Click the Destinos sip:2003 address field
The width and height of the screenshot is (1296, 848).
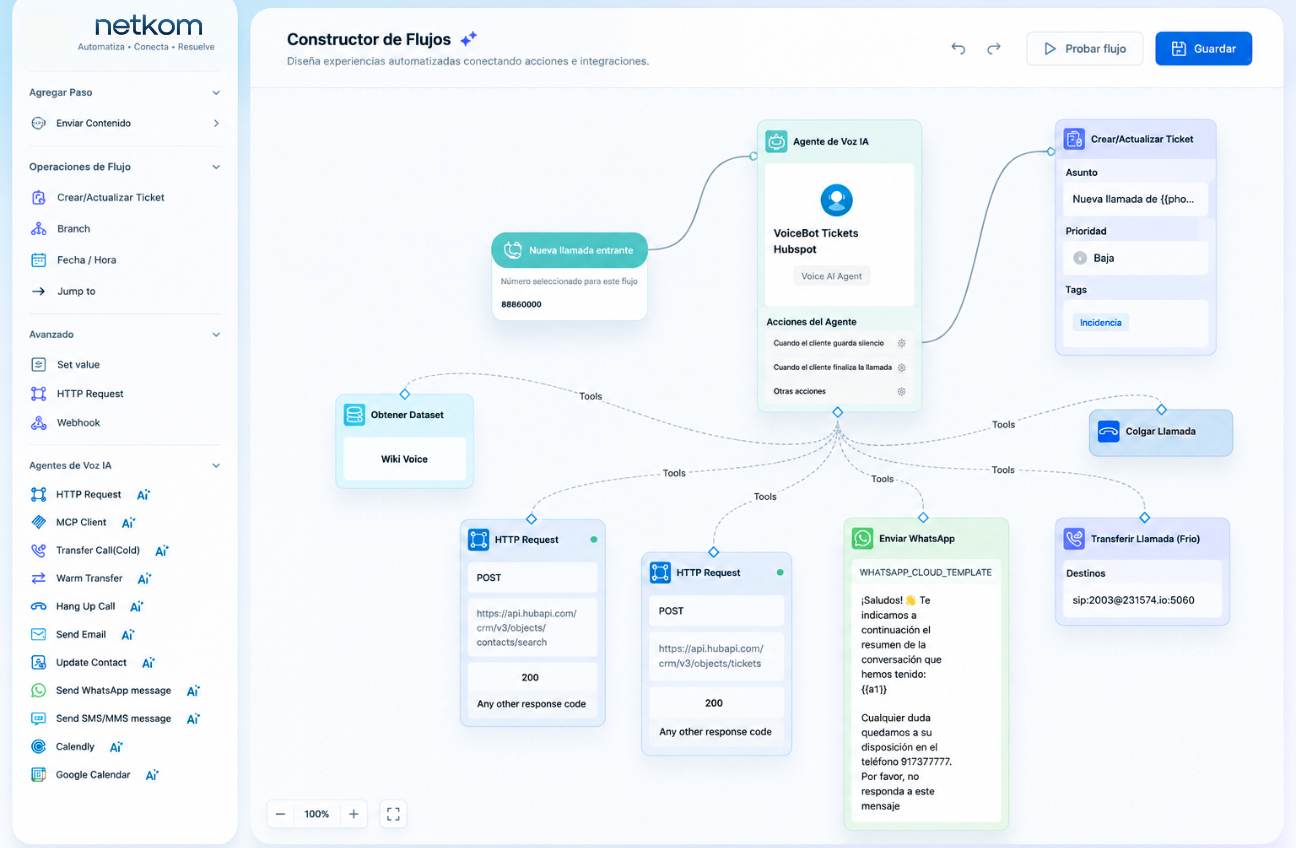click(x=1142, y=600)
